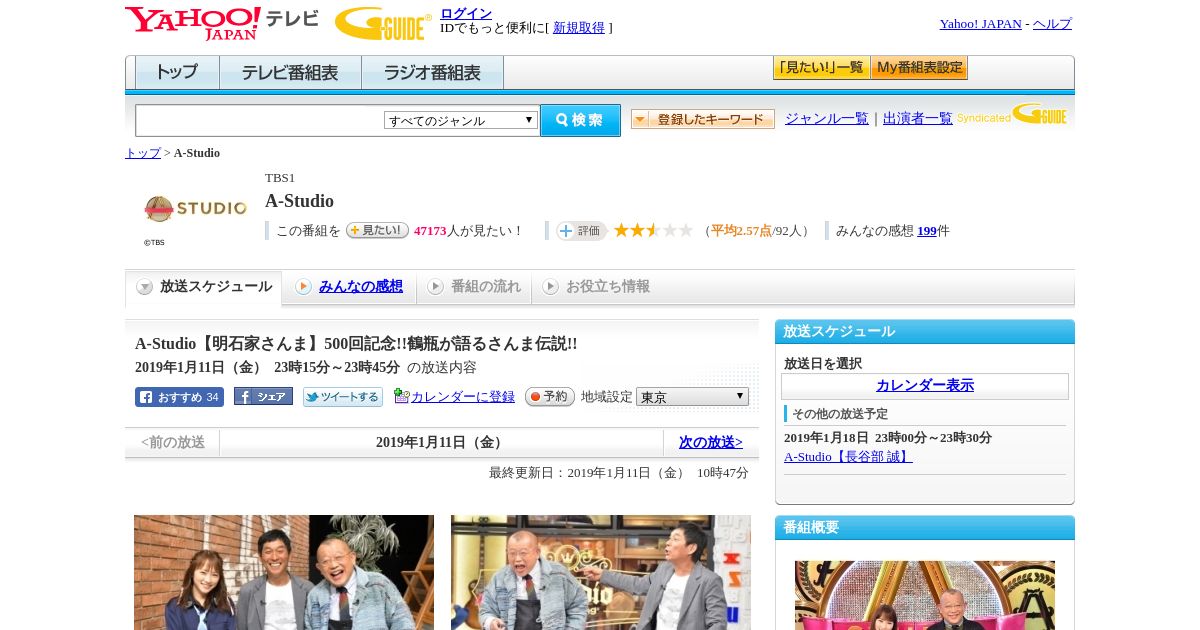Image resolution: width=1200 pixels, height=630 pixels.
Task: Click the 平均2.57点/92人 rating text
Action: click(x=757, y=231)
